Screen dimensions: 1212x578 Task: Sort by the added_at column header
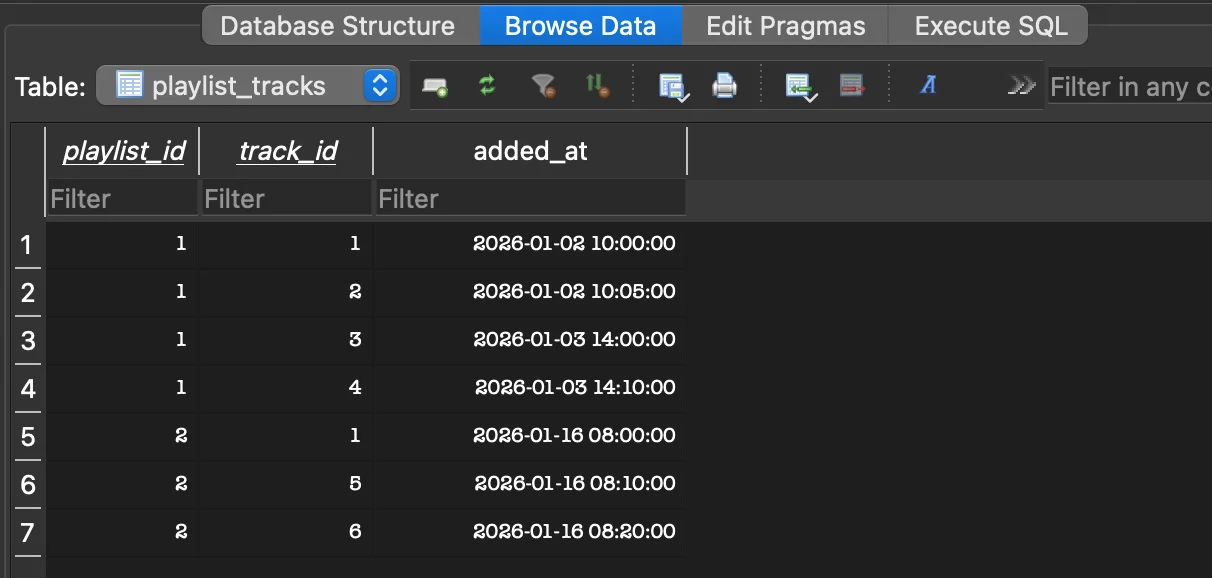tap(530, 151)
